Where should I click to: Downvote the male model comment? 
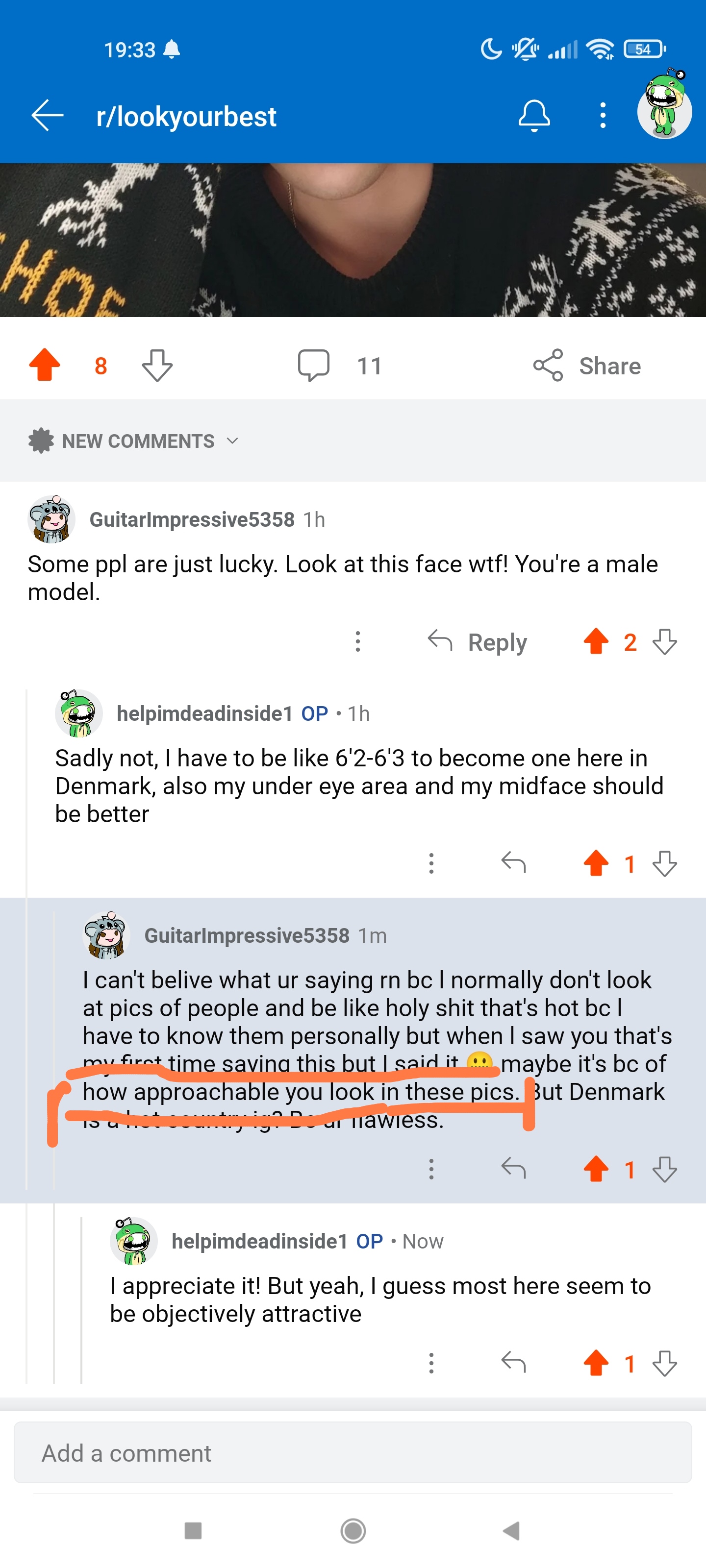pos(664,641)
